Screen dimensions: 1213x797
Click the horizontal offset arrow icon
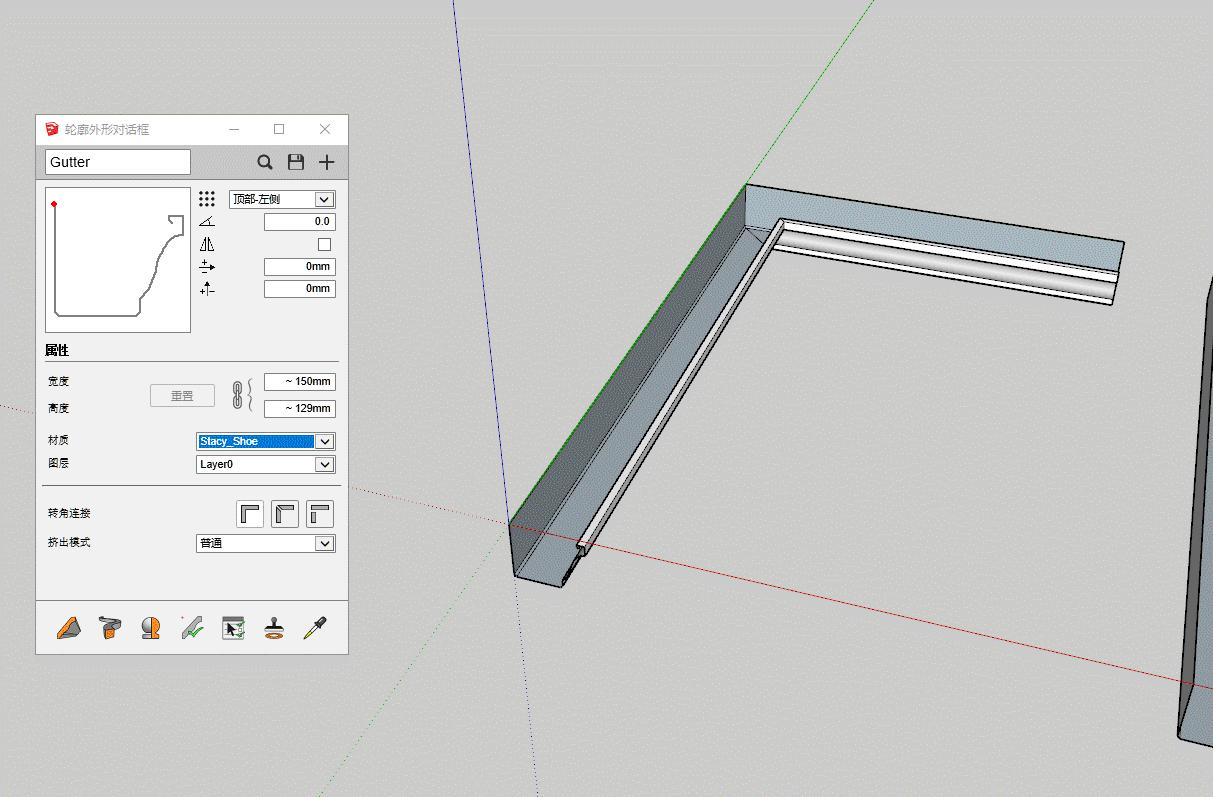pyautogui.click(x=207, y=266)
